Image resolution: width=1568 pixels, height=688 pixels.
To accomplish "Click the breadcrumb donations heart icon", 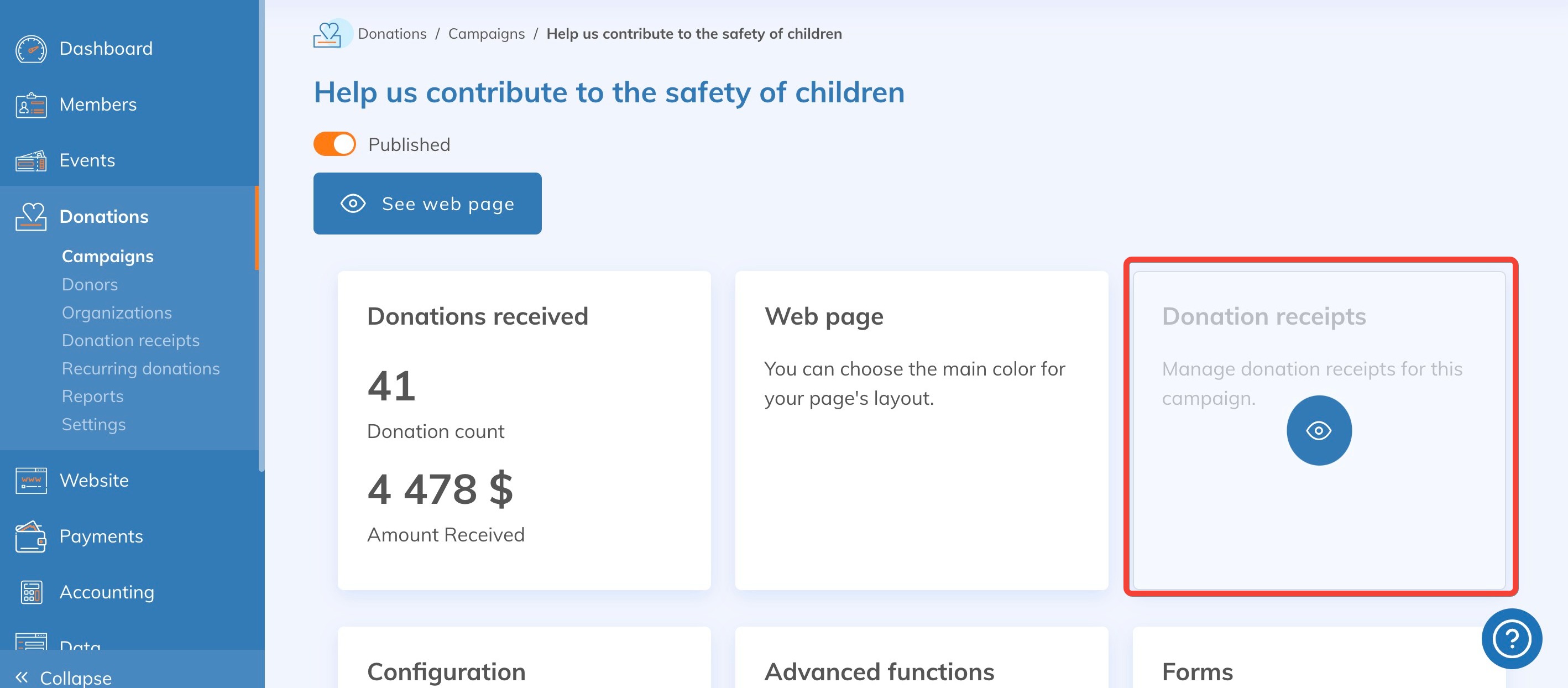I will tap(327, 34).
